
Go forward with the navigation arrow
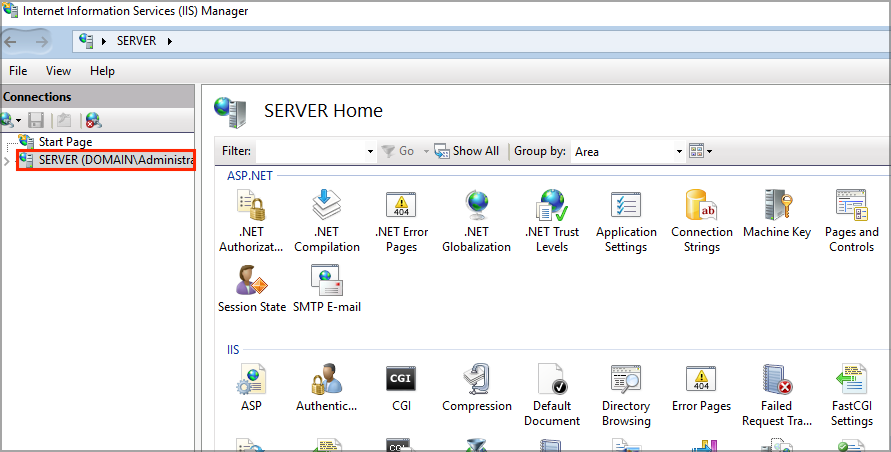point(41,41)
